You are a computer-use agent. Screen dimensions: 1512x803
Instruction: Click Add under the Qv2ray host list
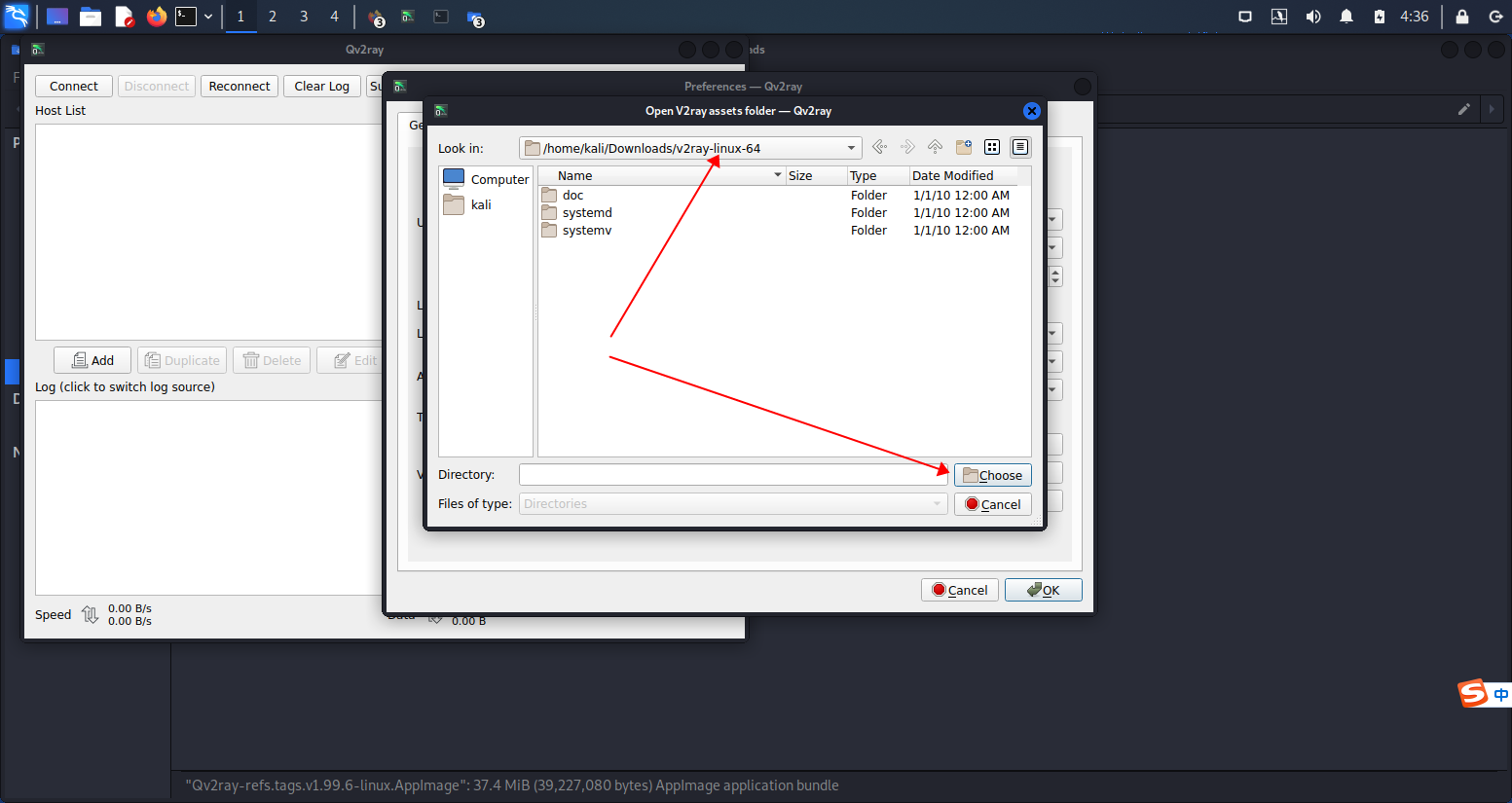[92, 360]
